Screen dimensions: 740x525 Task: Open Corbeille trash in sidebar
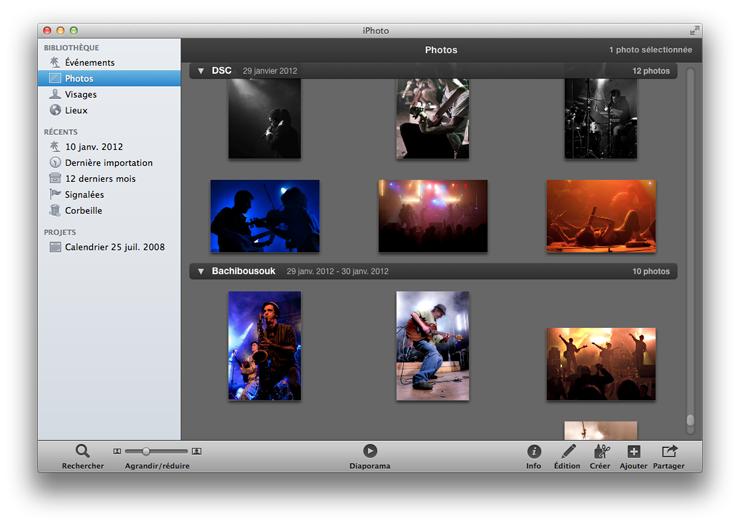83,211
